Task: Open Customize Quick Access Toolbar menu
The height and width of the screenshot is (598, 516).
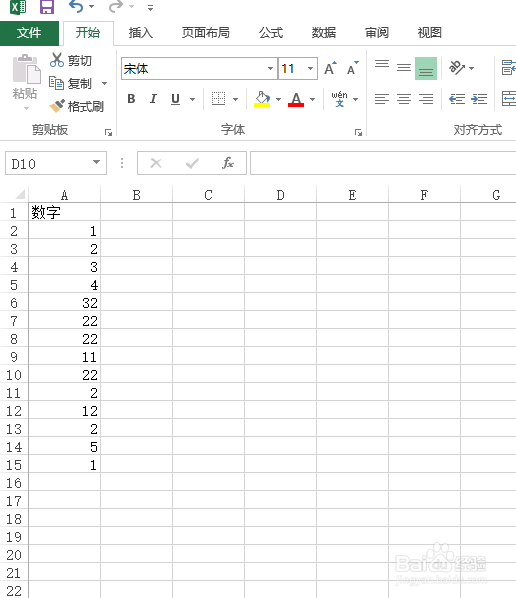Action: click(151, 7)
